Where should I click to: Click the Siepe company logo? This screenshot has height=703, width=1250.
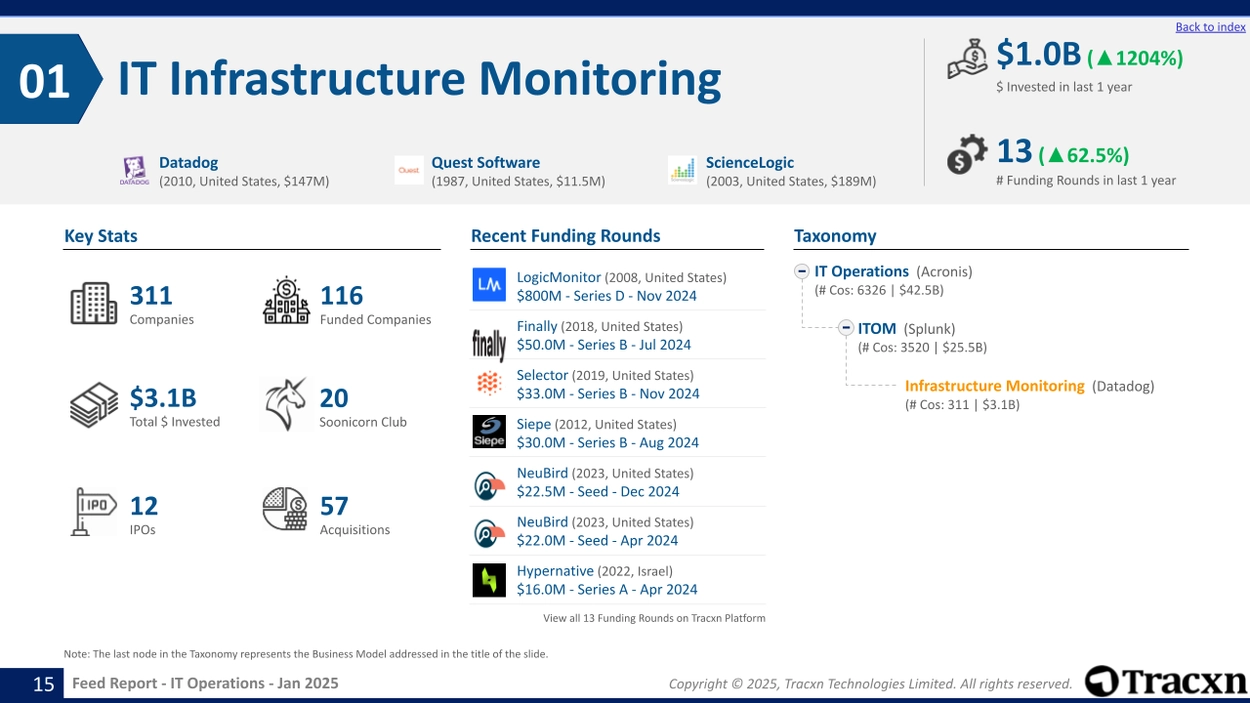click(x=489, y=432)
